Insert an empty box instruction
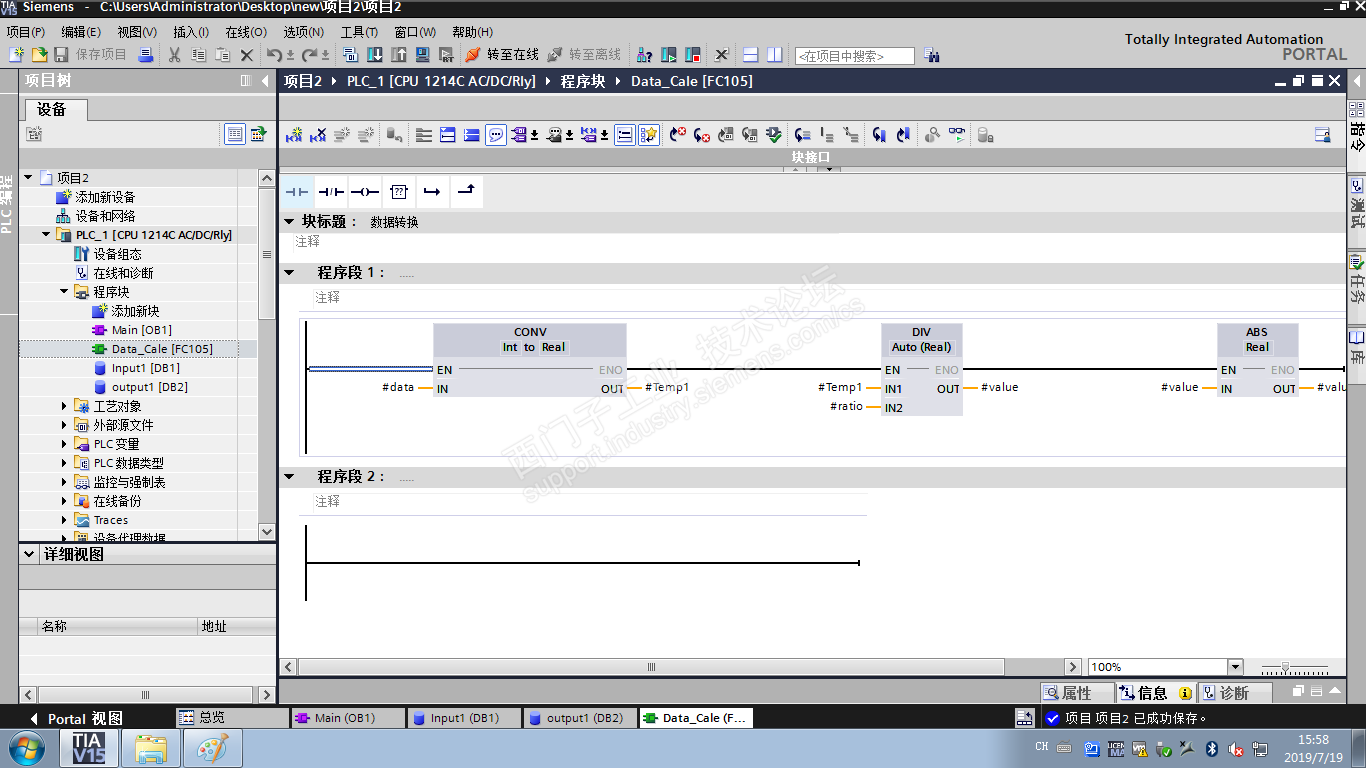The image size is (1366, 768). pyautogui.click(x=399, y=191)
